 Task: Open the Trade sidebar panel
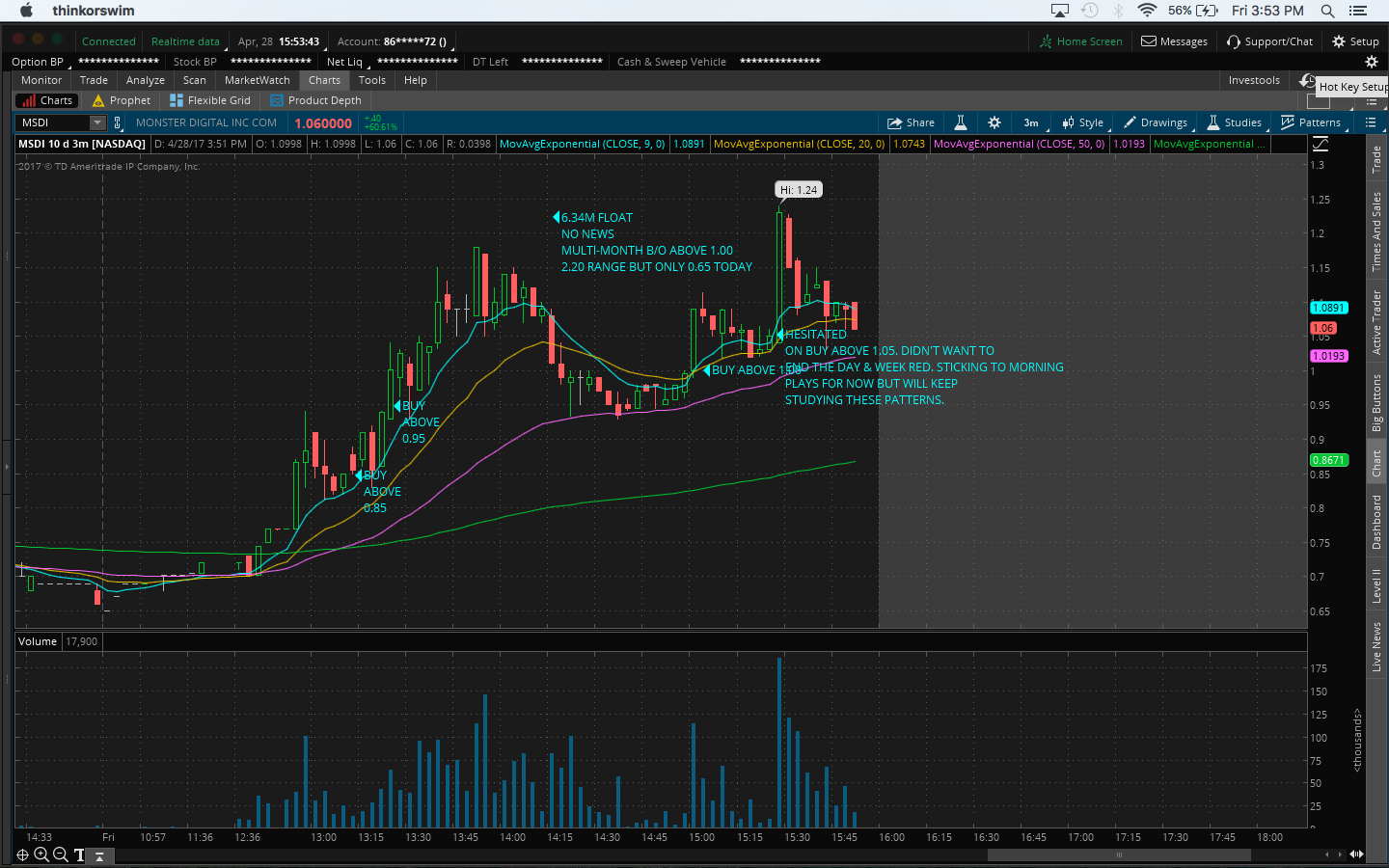click(x=1376, y=159)
